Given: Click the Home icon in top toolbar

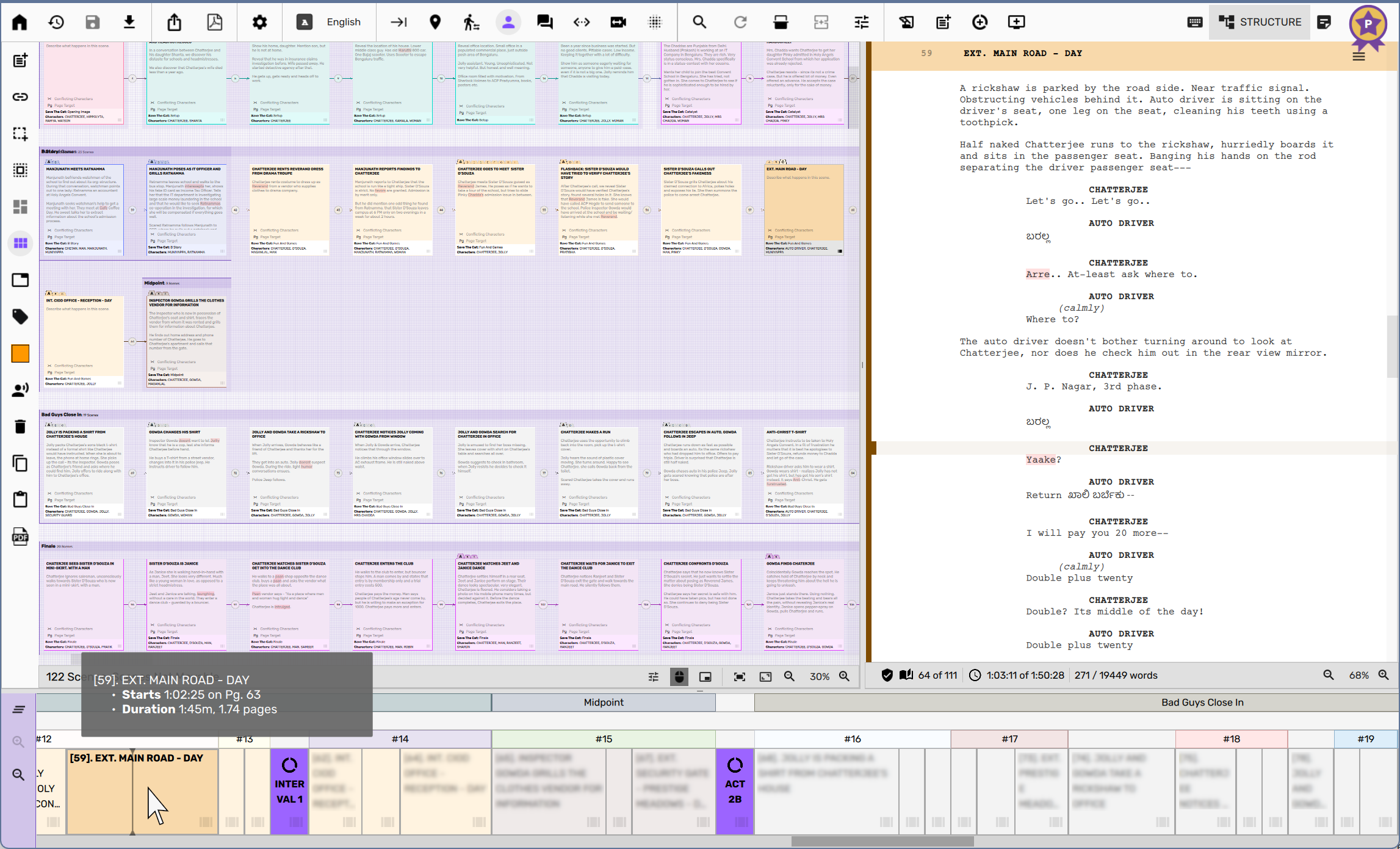Looking at the screenshot, I should pyautogui.click(x=20, y=23).
